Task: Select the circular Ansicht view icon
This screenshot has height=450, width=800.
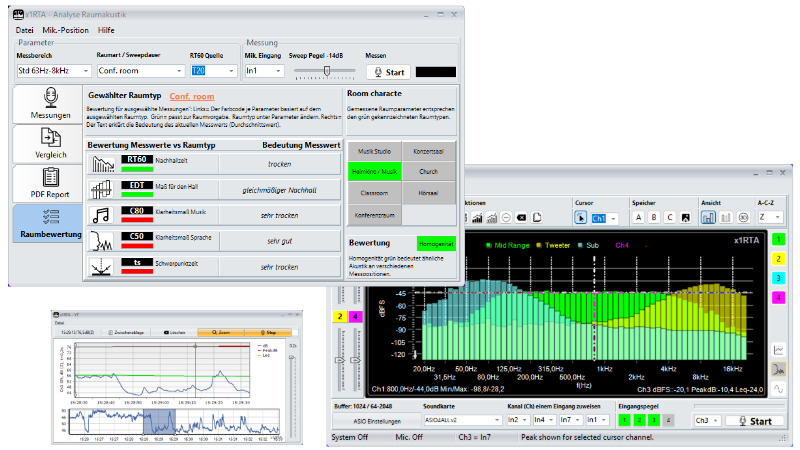Action: tap(743, 218)
